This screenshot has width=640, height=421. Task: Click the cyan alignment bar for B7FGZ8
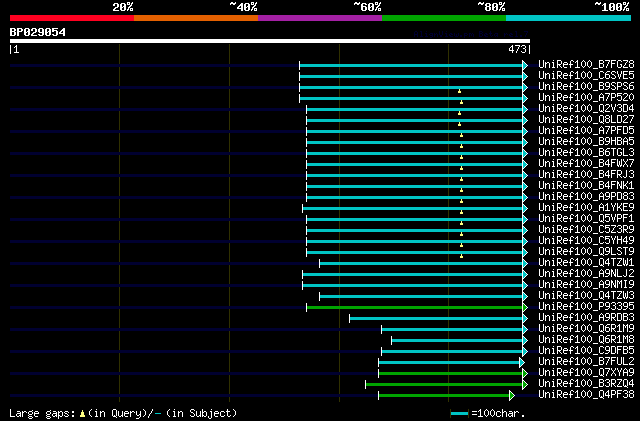(x=411, y=65)
